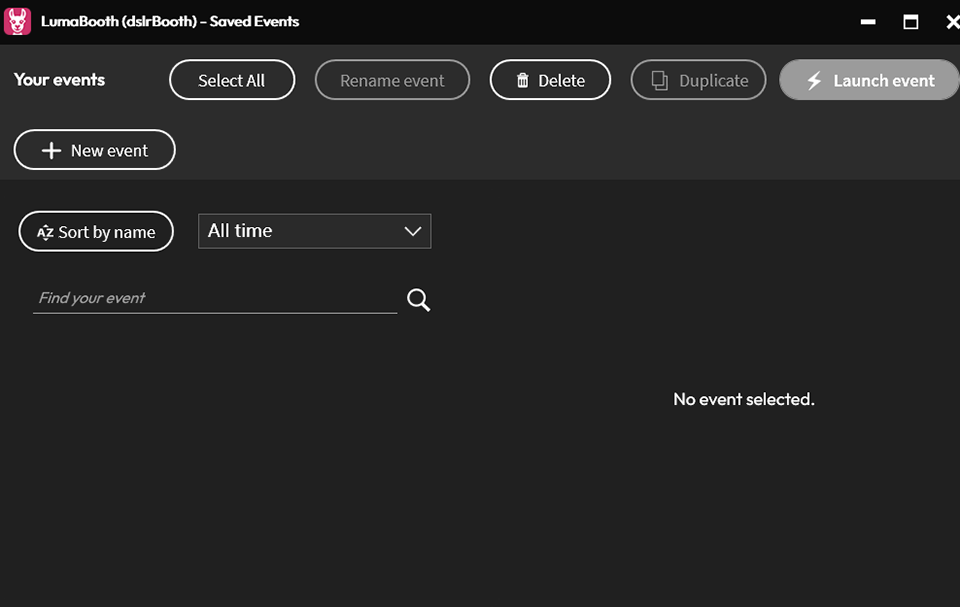Focus the Find your event field
Viewport: 960px width, 607px height.
point(215,298)
